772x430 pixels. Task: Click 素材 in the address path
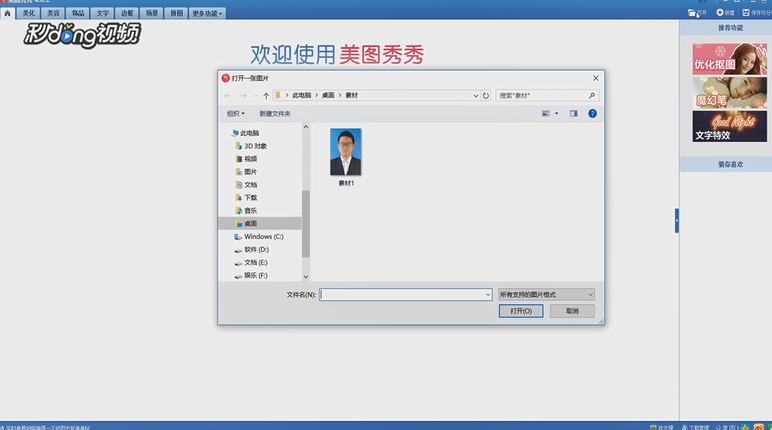352,96
